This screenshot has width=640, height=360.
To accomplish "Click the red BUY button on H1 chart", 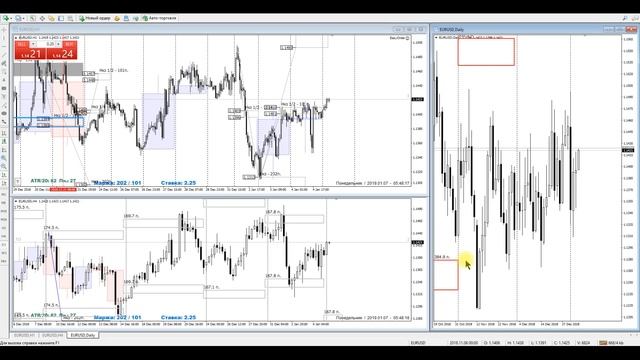I will pos(69,44).
